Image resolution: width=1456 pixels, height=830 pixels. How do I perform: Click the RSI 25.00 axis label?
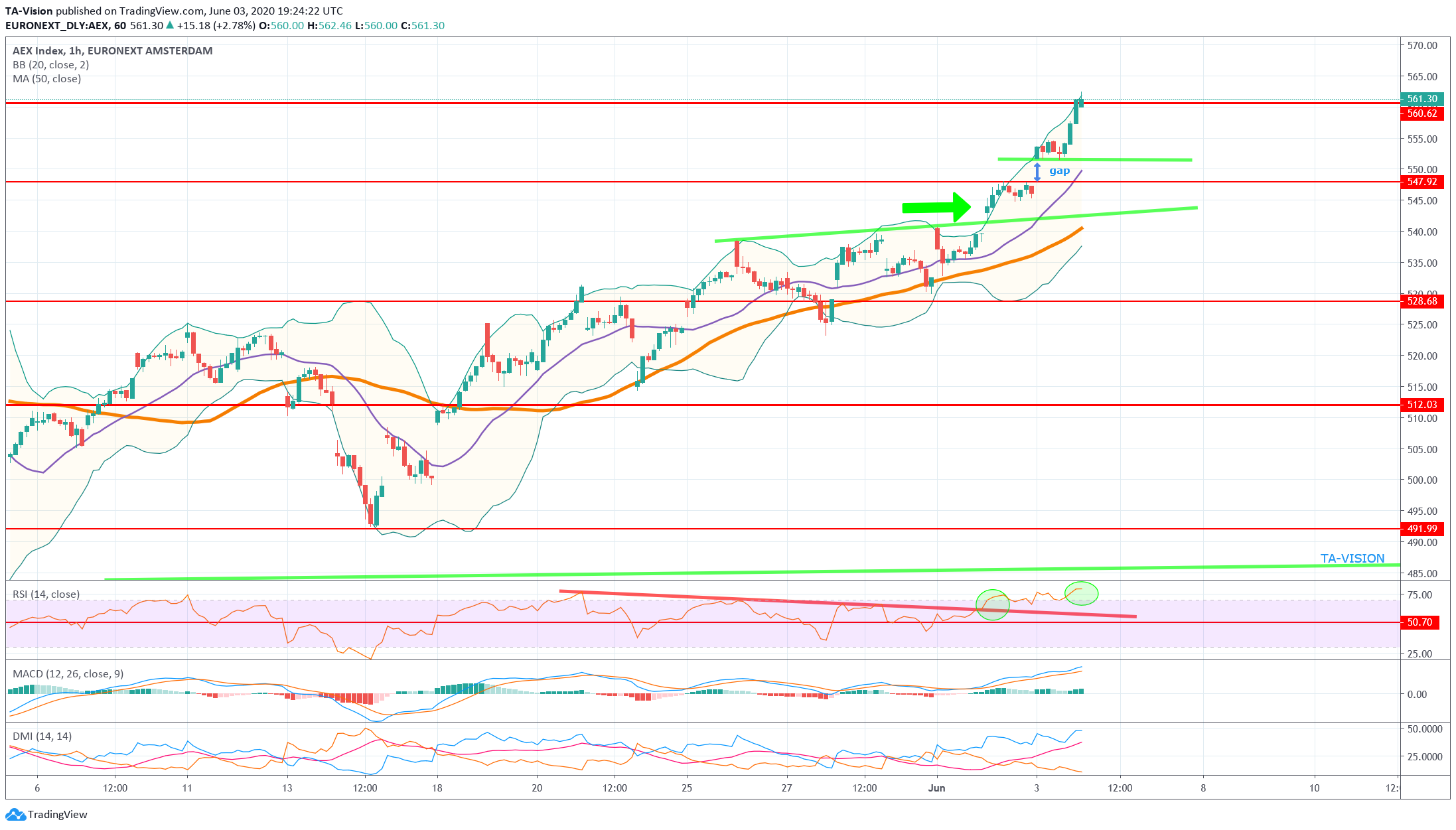point(1420,654)
